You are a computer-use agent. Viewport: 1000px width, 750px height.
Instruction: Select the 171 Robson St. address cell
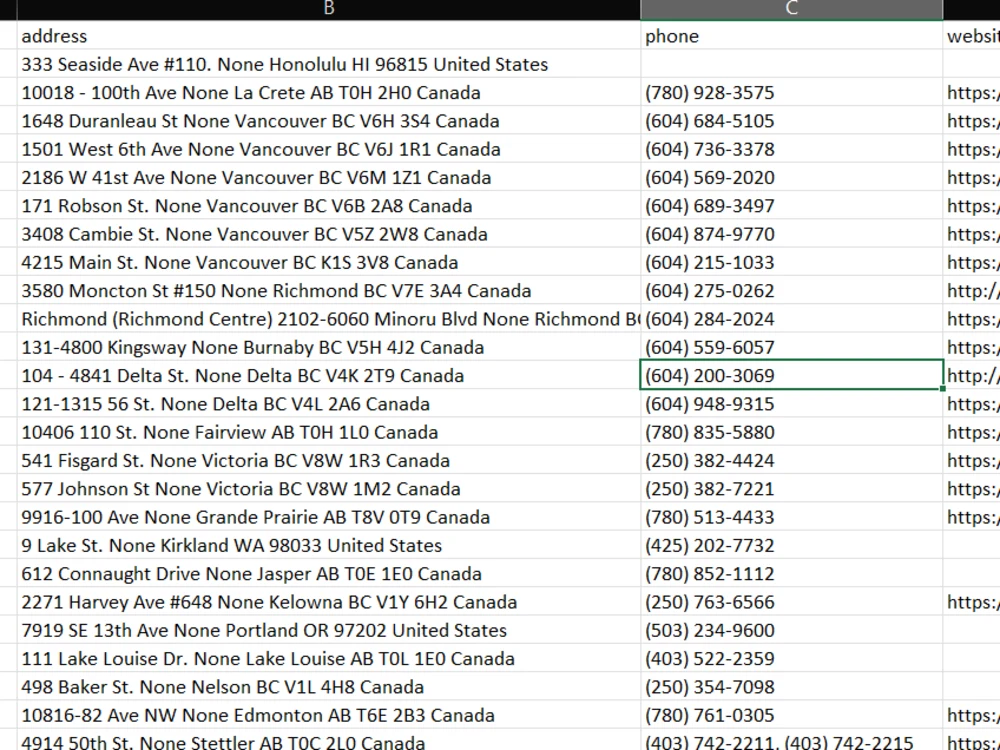[328, 205]
